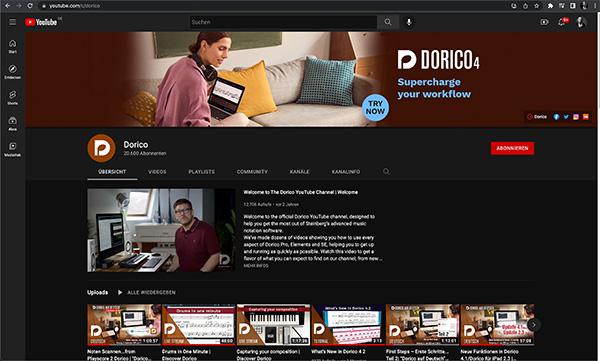
Task: Switch to the VIDEOS tab
Action: (157, 172)
